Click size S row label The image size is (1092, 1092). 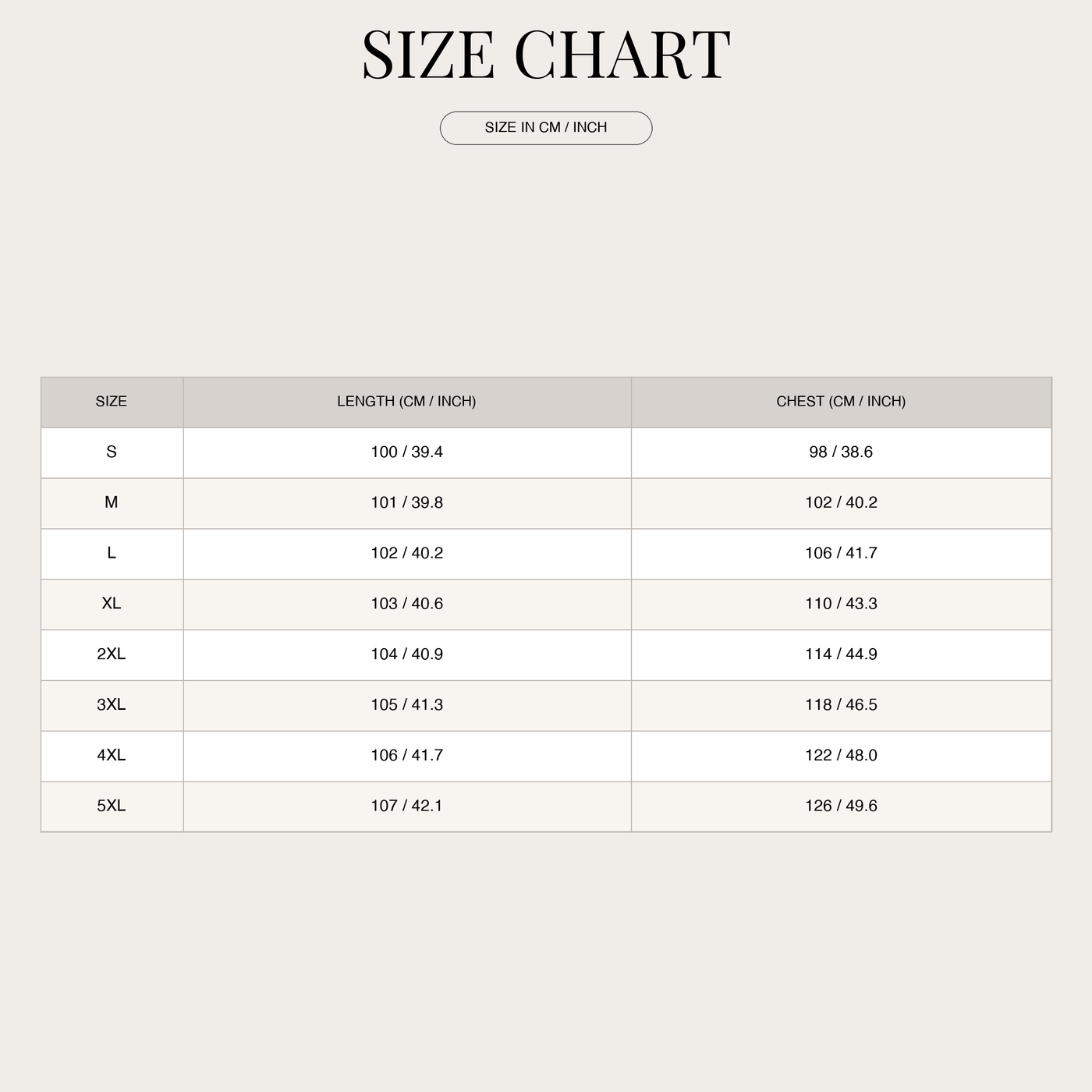(x=112, y=452)
